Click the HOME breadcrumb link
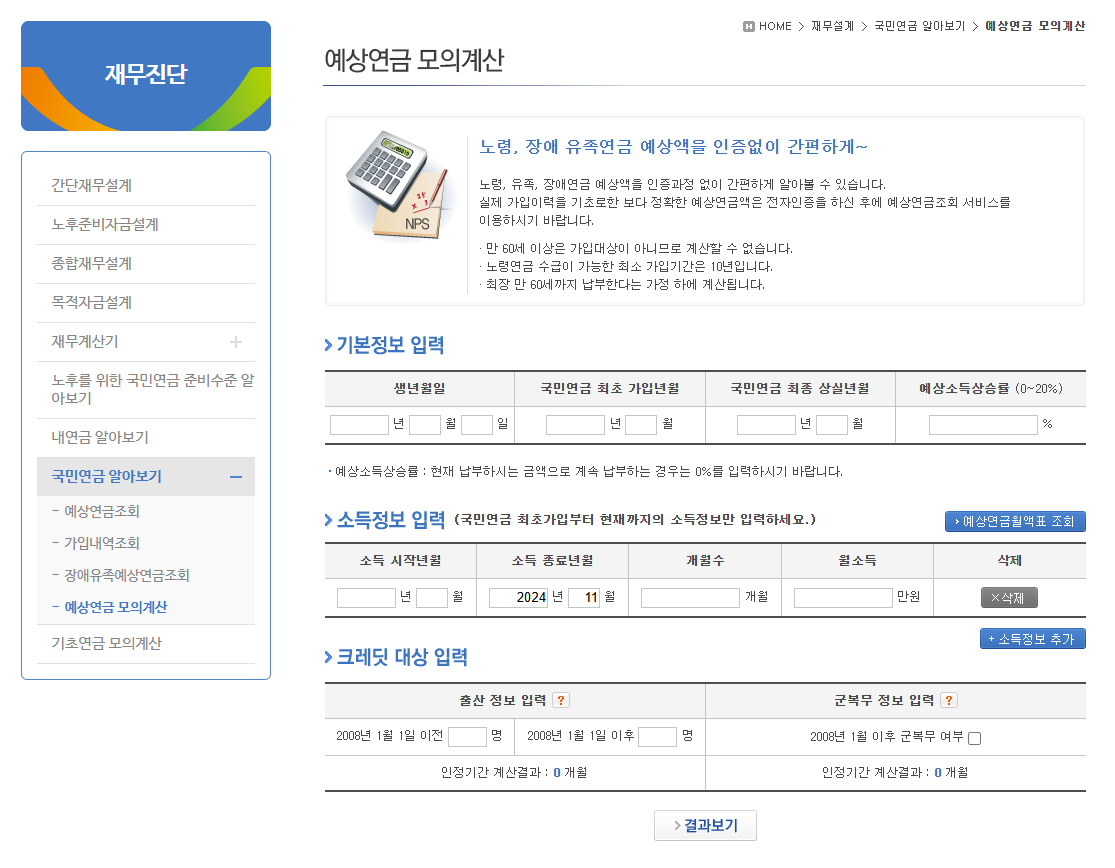1115x868 pixels. pyautogui.click(x=775, y=26)
